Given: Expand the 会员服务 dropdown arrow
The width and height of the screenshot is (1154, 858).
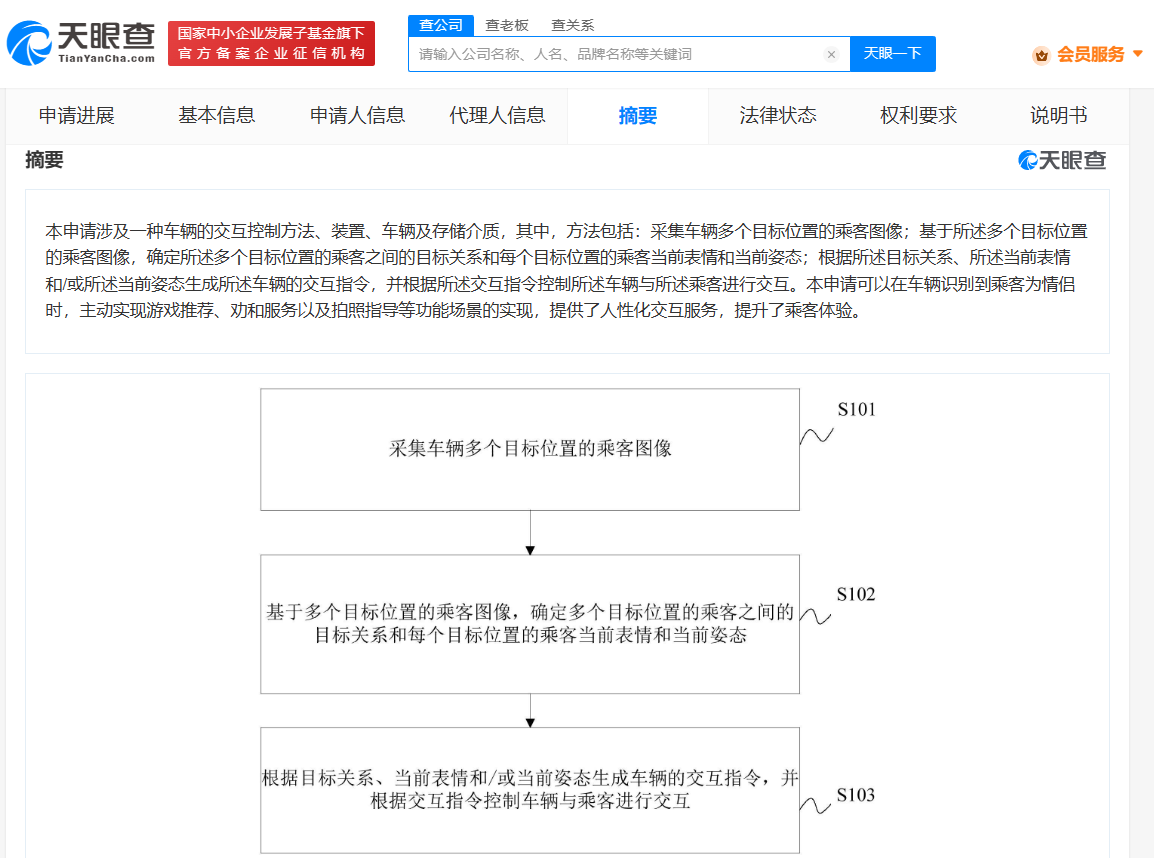Looking at the screenshot, I should (1138, 54).
